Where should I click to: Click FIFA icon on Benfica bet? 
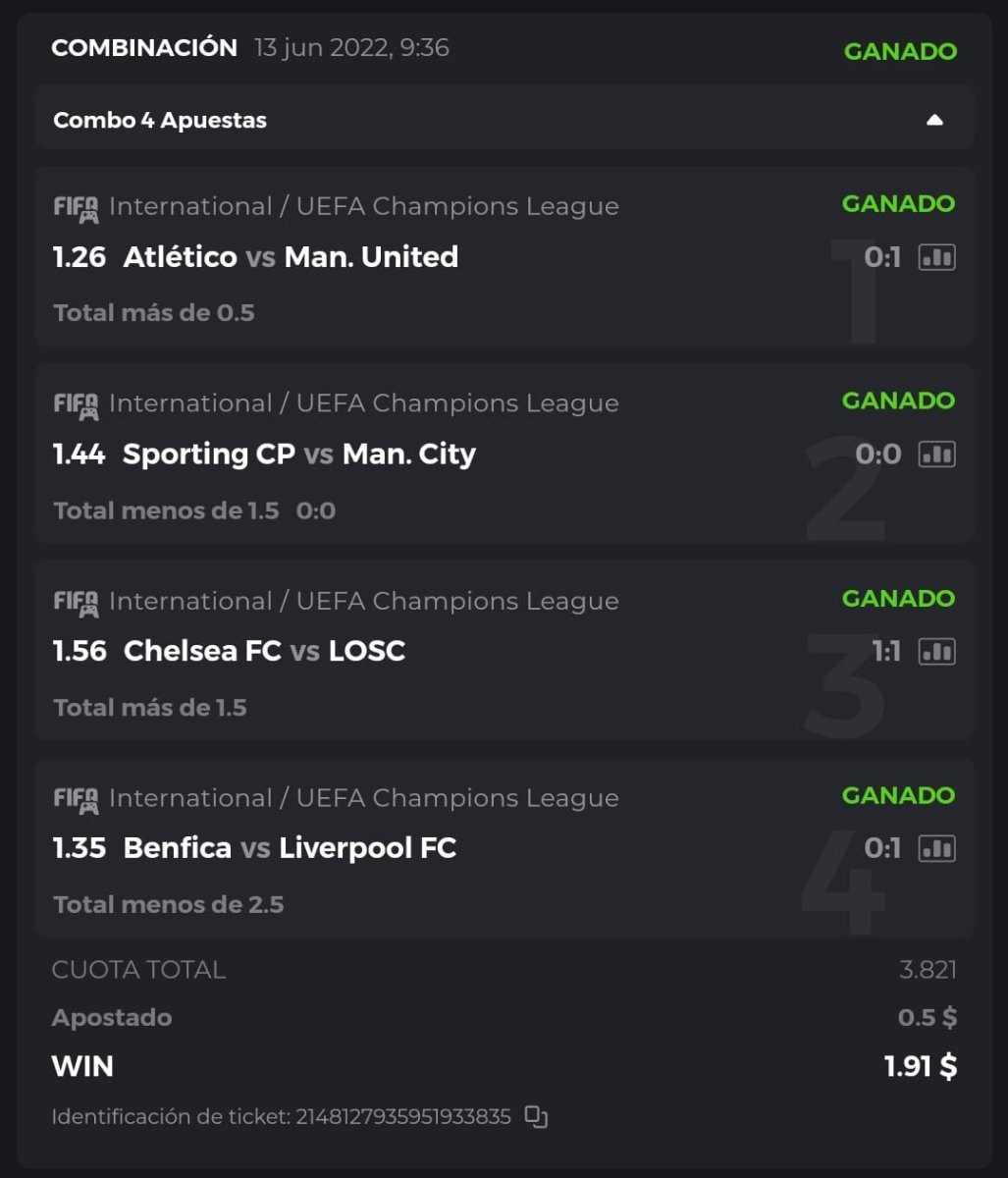pyautogui.click(x=76, y=799)
